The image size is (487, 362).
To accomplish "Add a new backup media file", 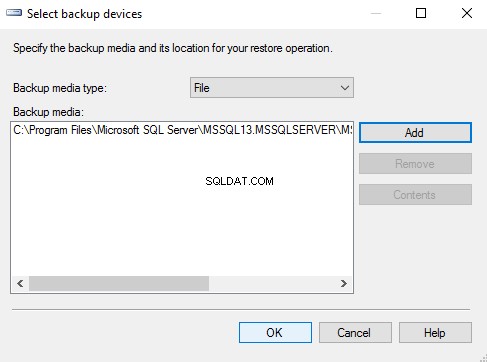I will click(415, 133).
